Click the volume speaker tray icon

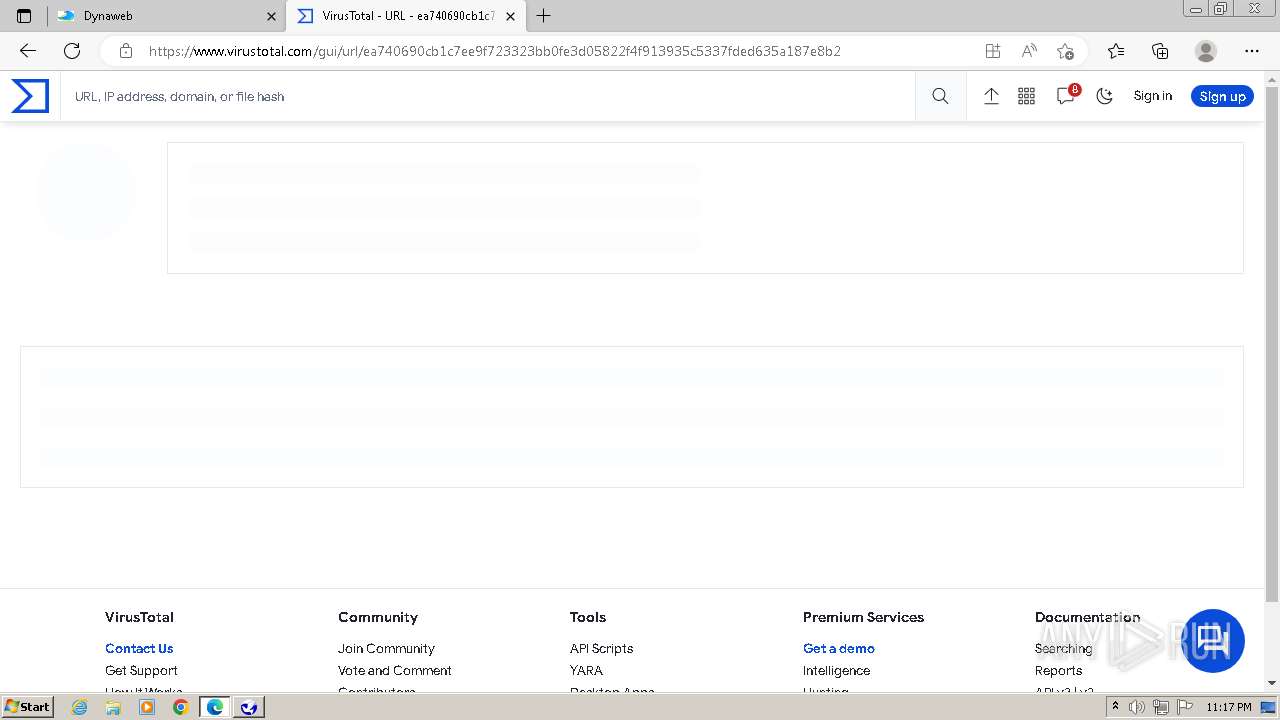[1137, 707]
